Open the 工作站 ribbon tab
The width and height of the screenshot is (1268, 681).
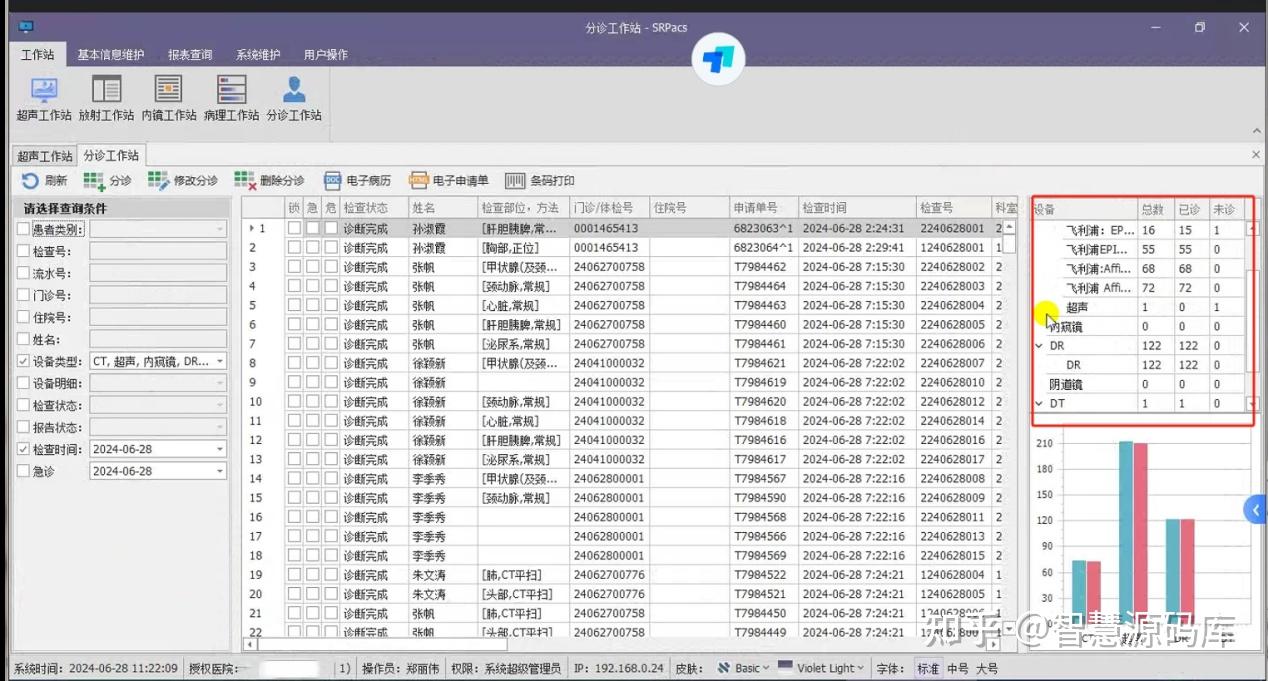tap(38, 55)
